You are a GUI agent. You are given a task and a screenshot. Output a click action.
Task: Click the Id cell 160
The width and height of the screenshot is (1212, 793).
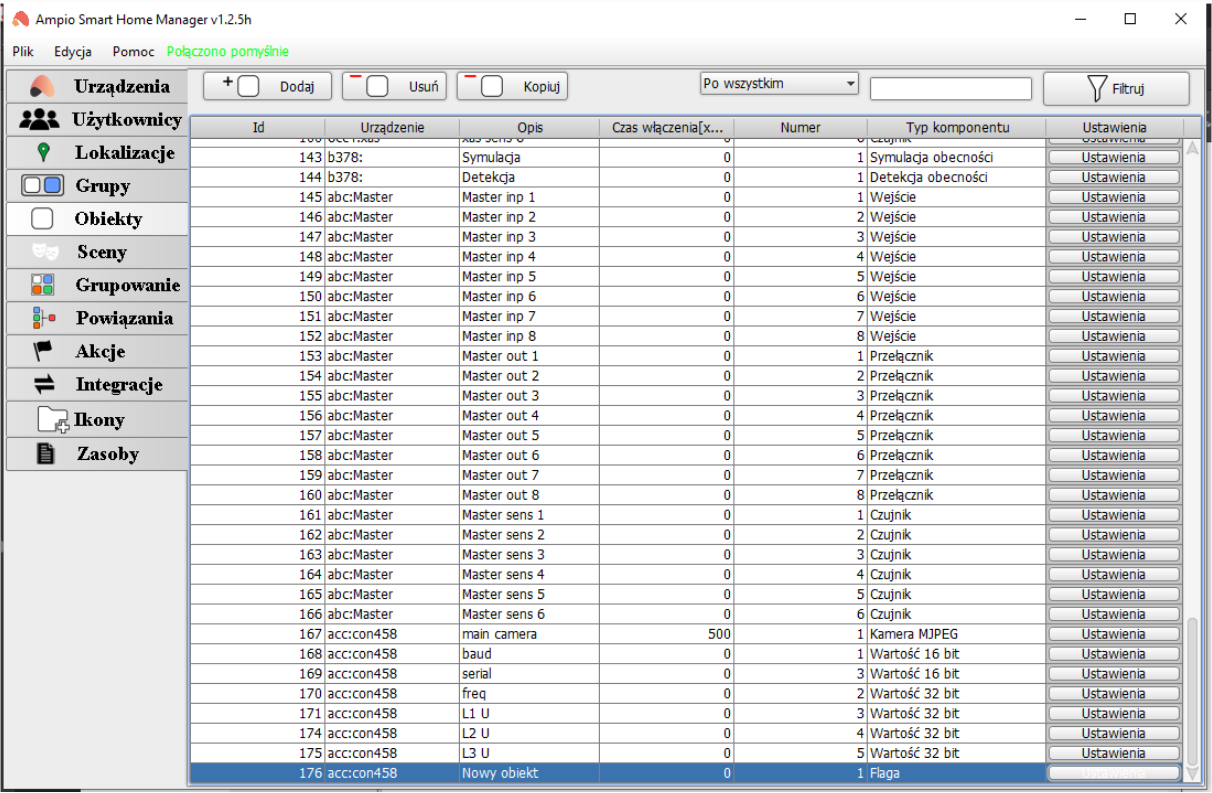coord(258,495)
